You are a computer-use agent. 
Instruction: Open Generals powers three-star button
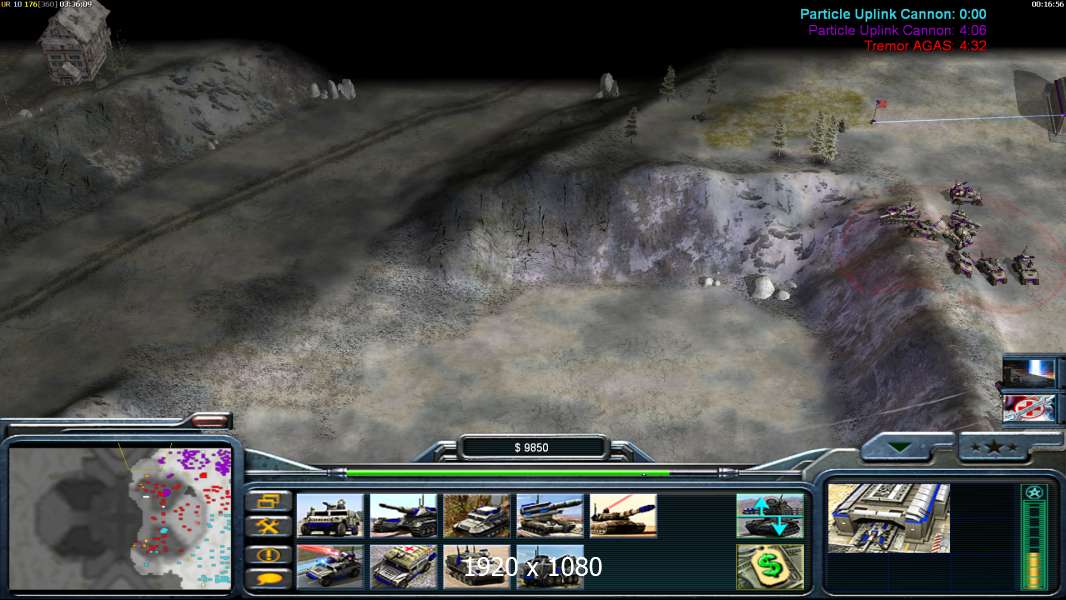pos(994,447)
